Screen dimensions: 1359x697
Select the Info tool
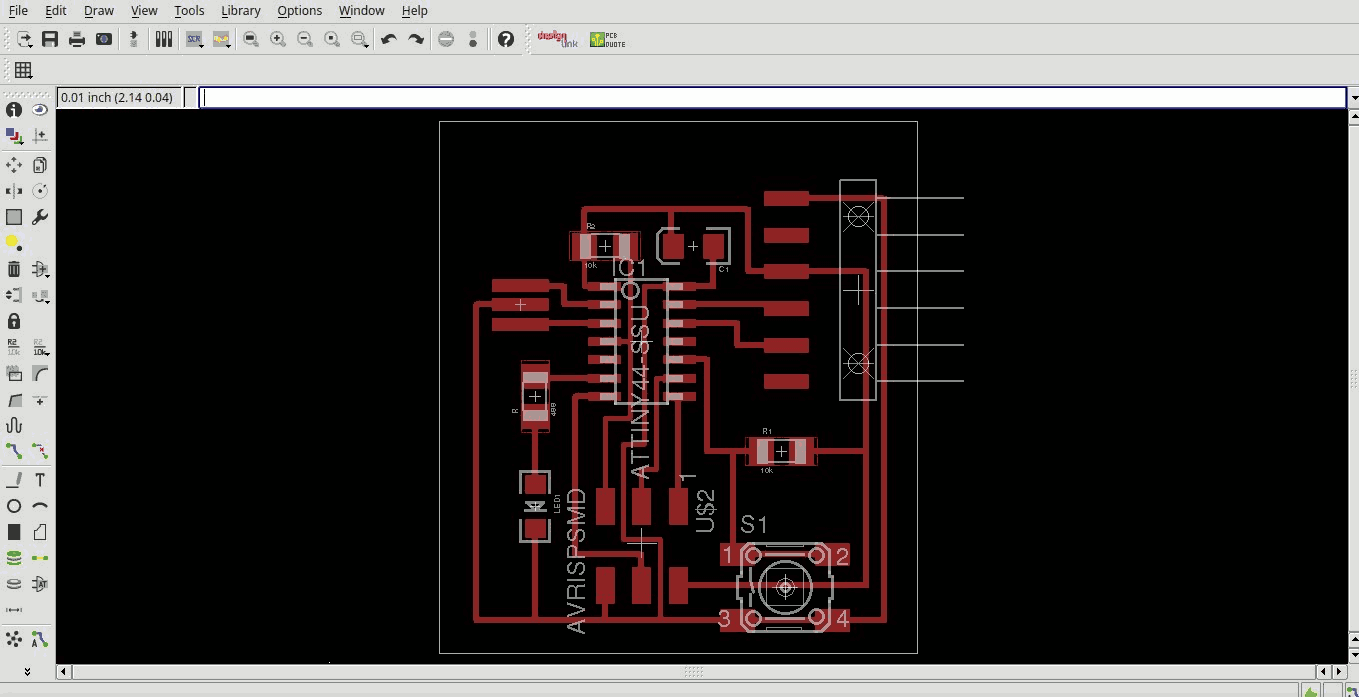click(x=14, y=110)
